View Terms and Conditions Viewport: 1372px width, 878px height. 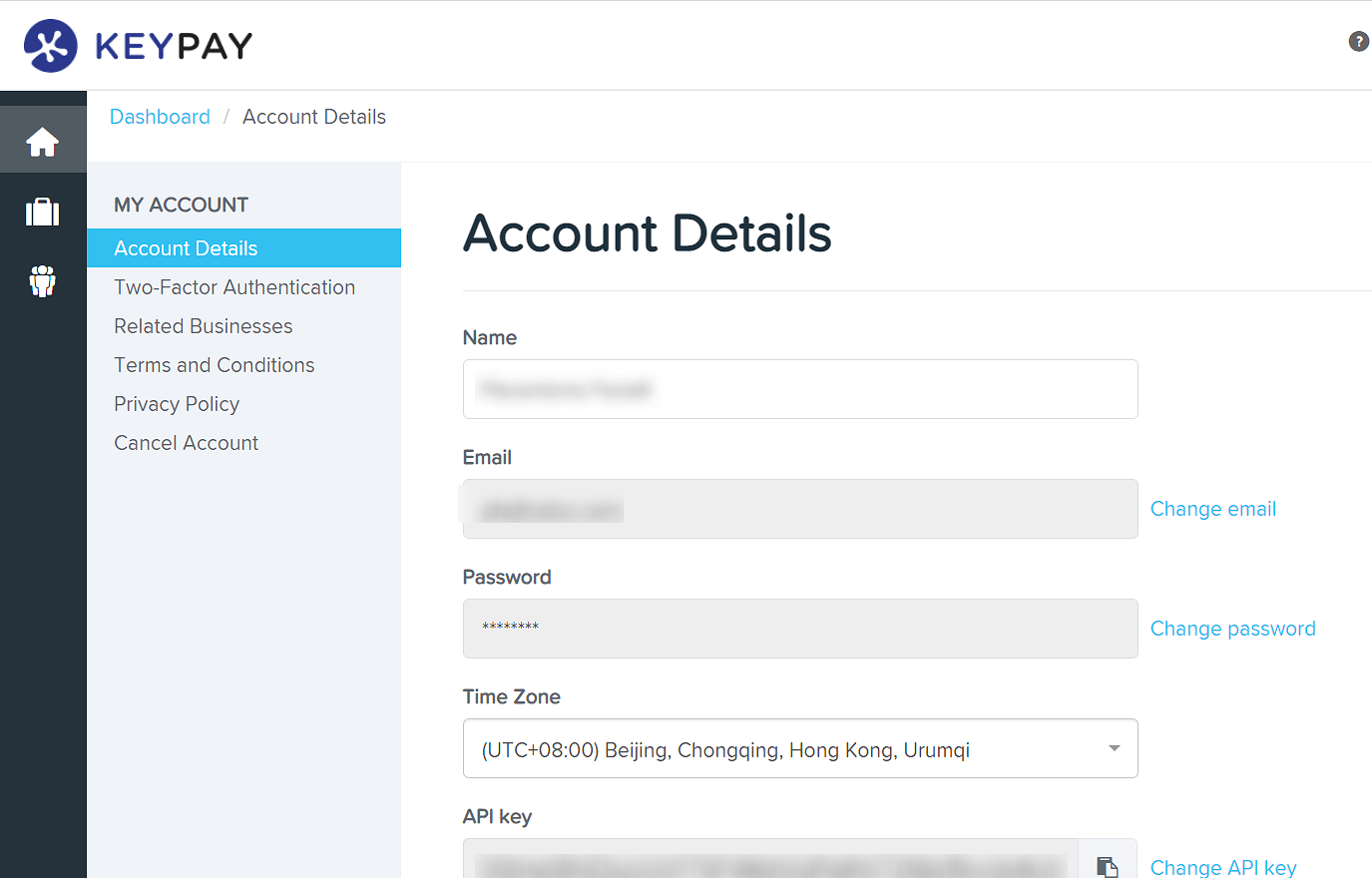point(214,364)
